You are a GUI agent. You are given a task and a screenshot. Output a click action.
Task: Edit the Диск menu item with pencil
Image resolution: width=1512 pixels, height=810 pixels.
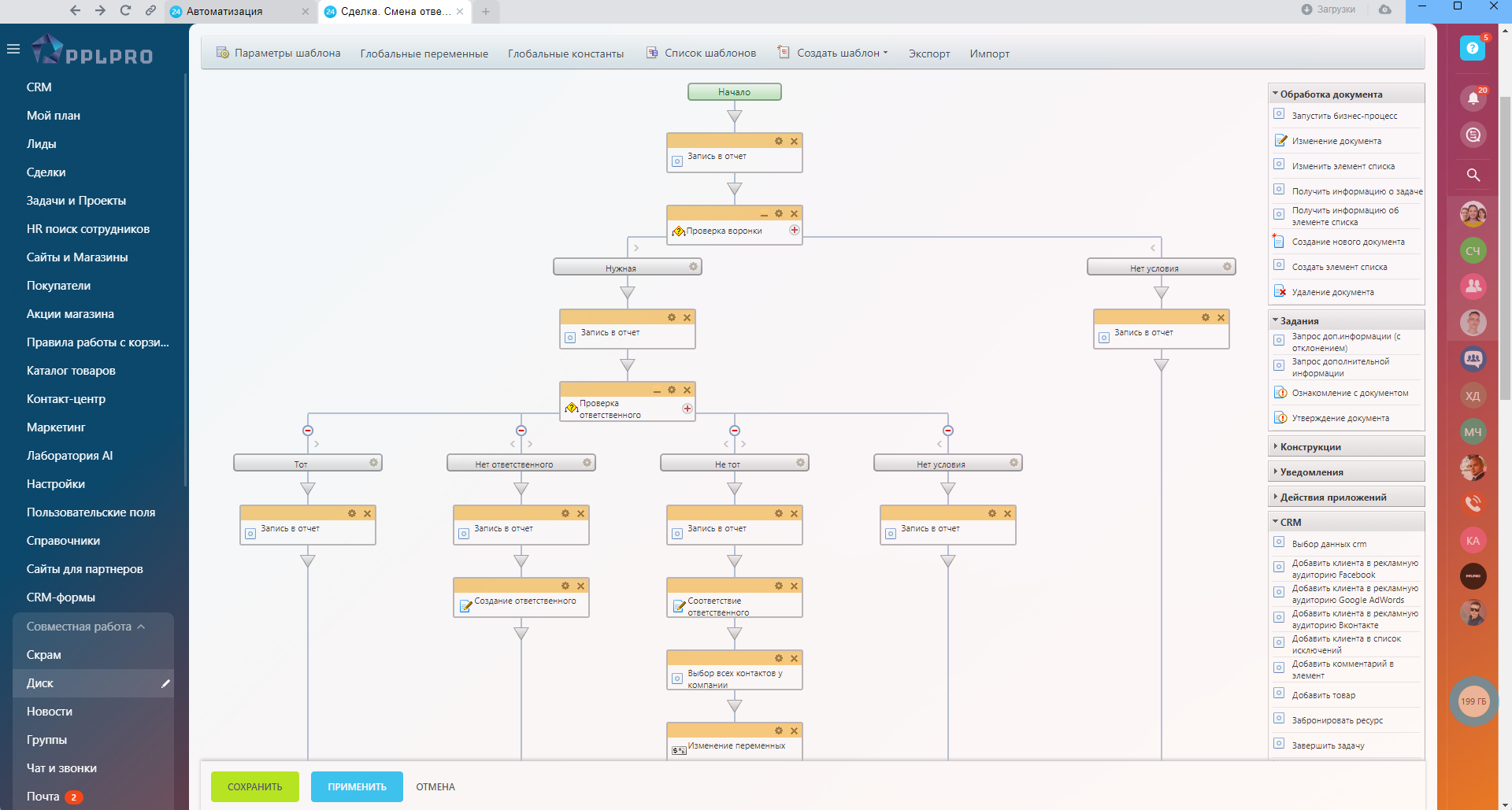coord(165,683)
